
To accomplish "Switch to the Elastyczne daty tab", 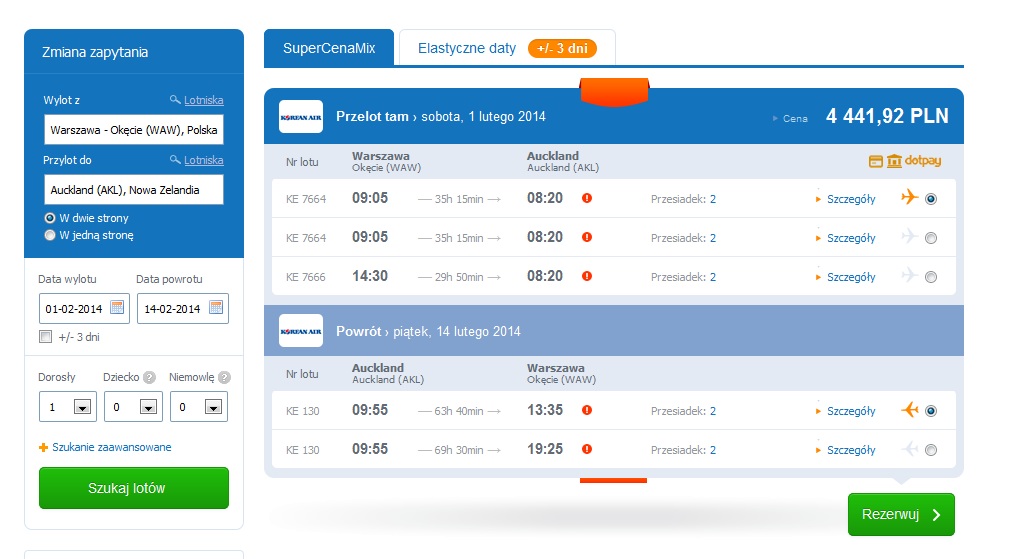I will [x=467, y=48].
